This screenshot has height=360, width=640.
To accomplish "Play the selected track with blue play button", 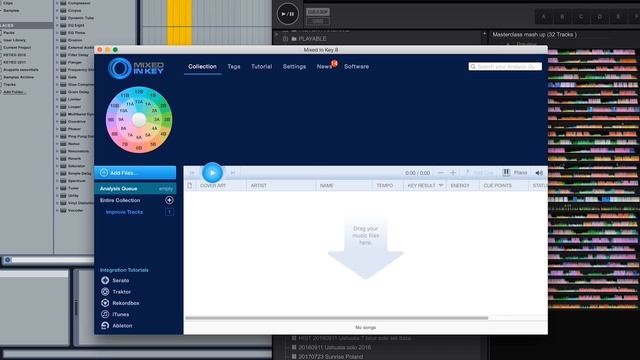I will [212, 173].
